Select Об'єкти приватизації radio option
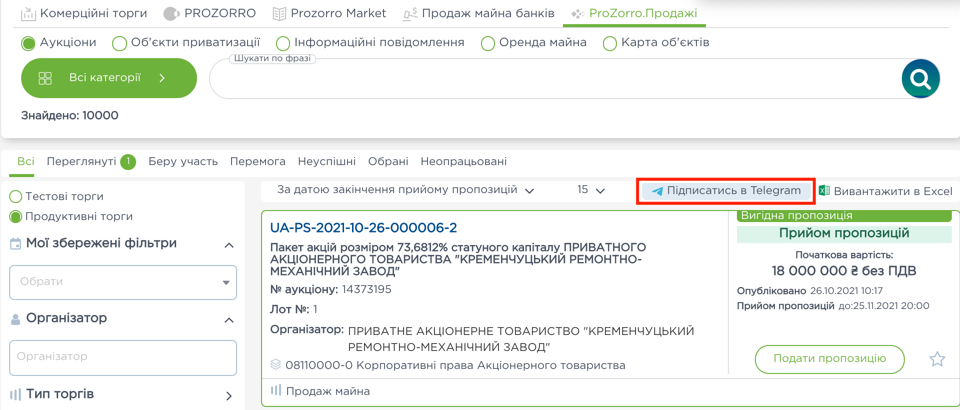Screen dimensions: 960x410 (x=120, y=43)
